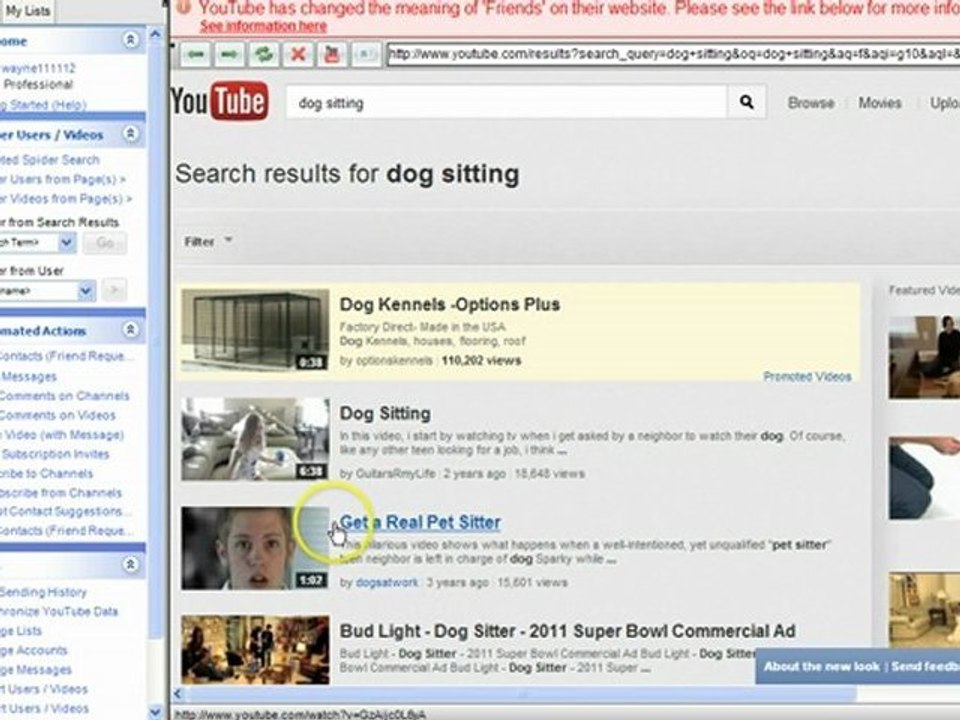Open Bud Light Dog Sitter Super Bowl video
Viewport: 960px width, 720px height.
(x=568, y=631)
